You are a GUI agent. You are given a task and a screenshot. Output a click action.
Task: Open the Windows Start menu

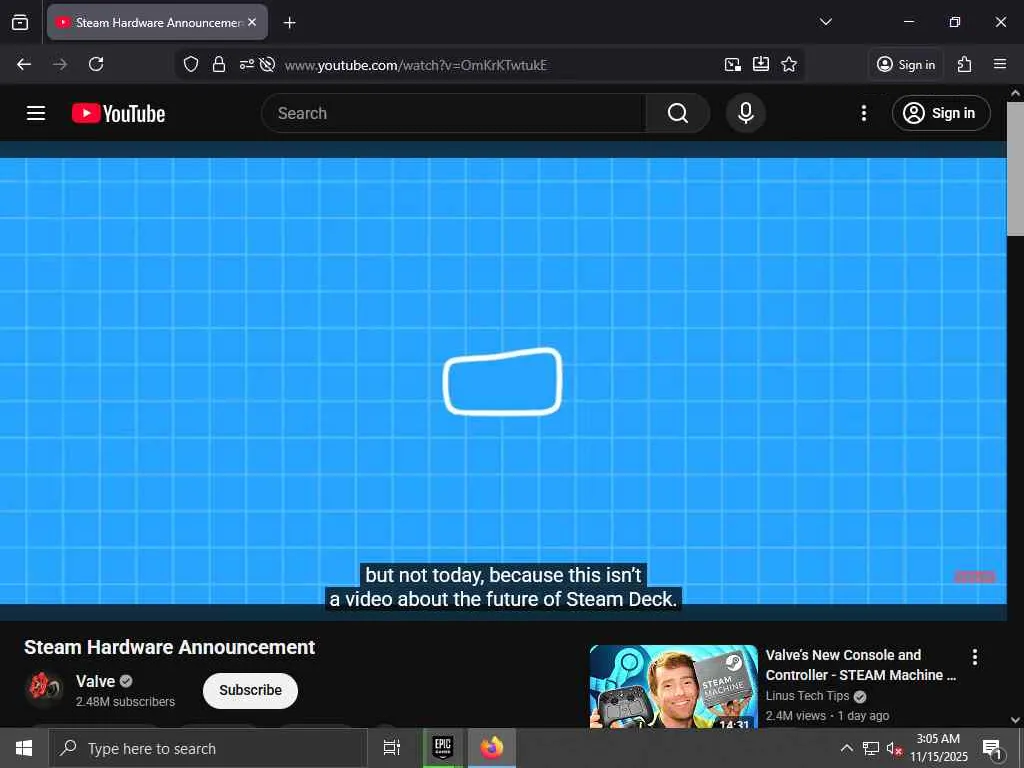24,748
